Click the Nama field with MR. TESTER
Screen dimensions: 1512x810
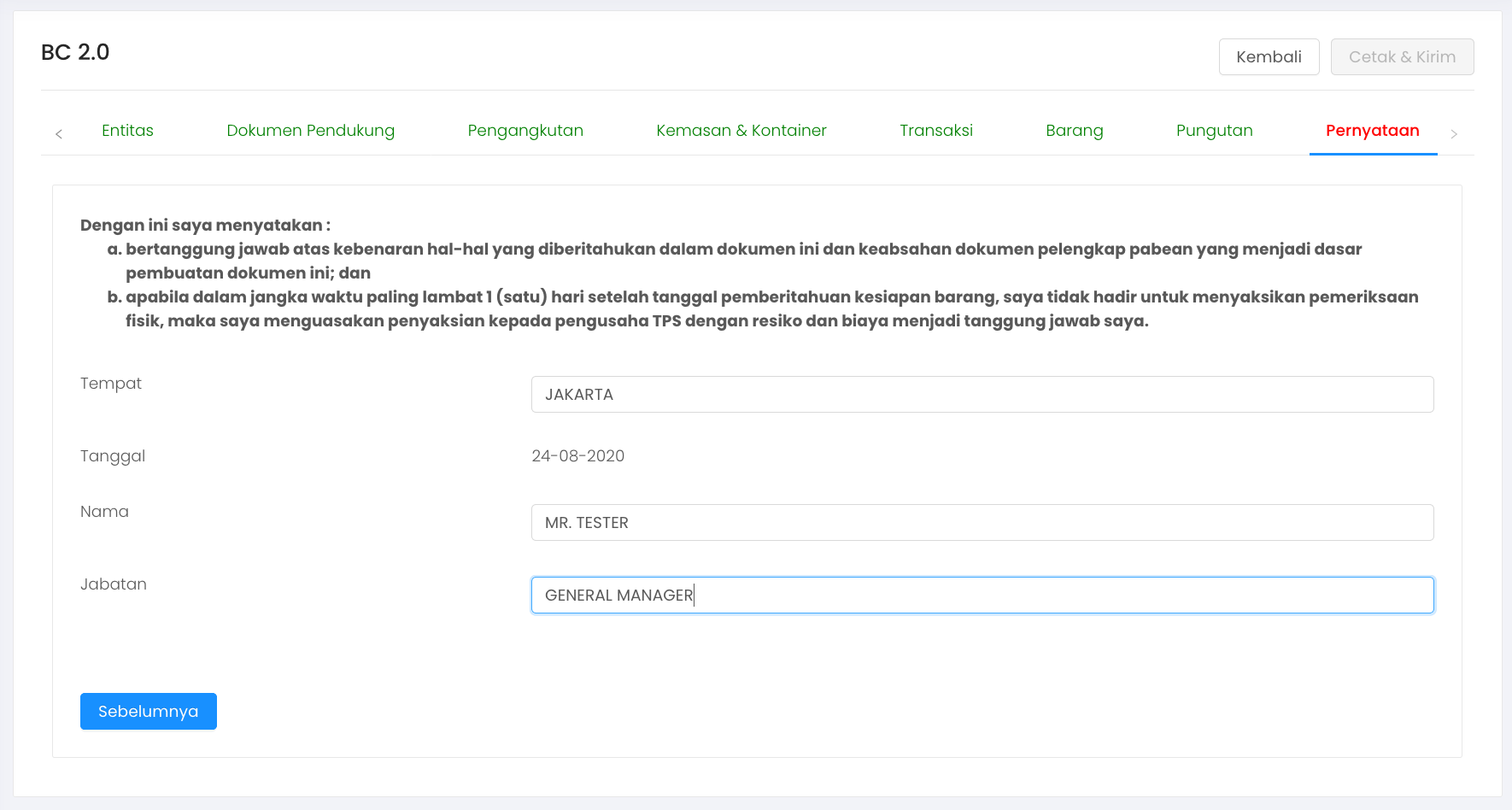point(982,523)
